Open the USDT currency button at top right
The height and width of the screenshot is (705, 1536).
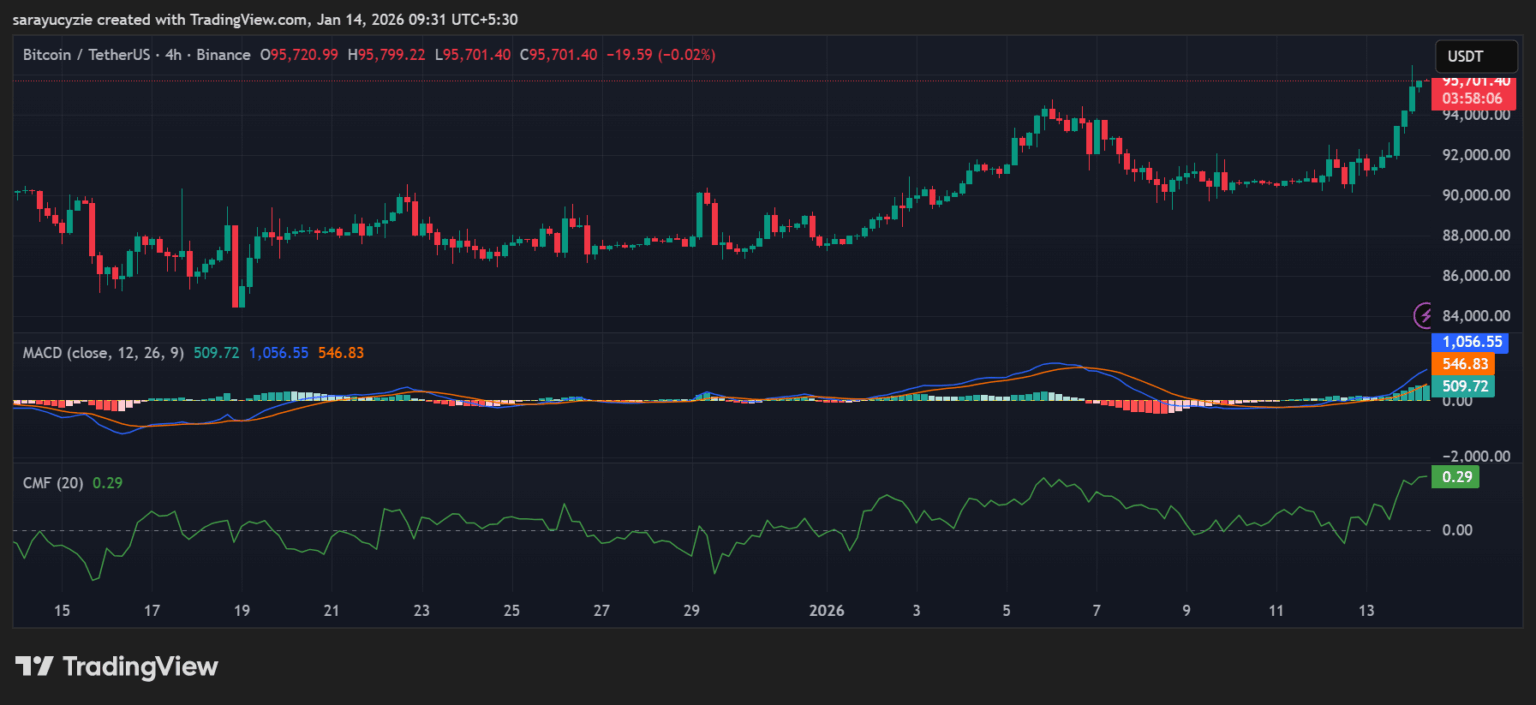1476,56
